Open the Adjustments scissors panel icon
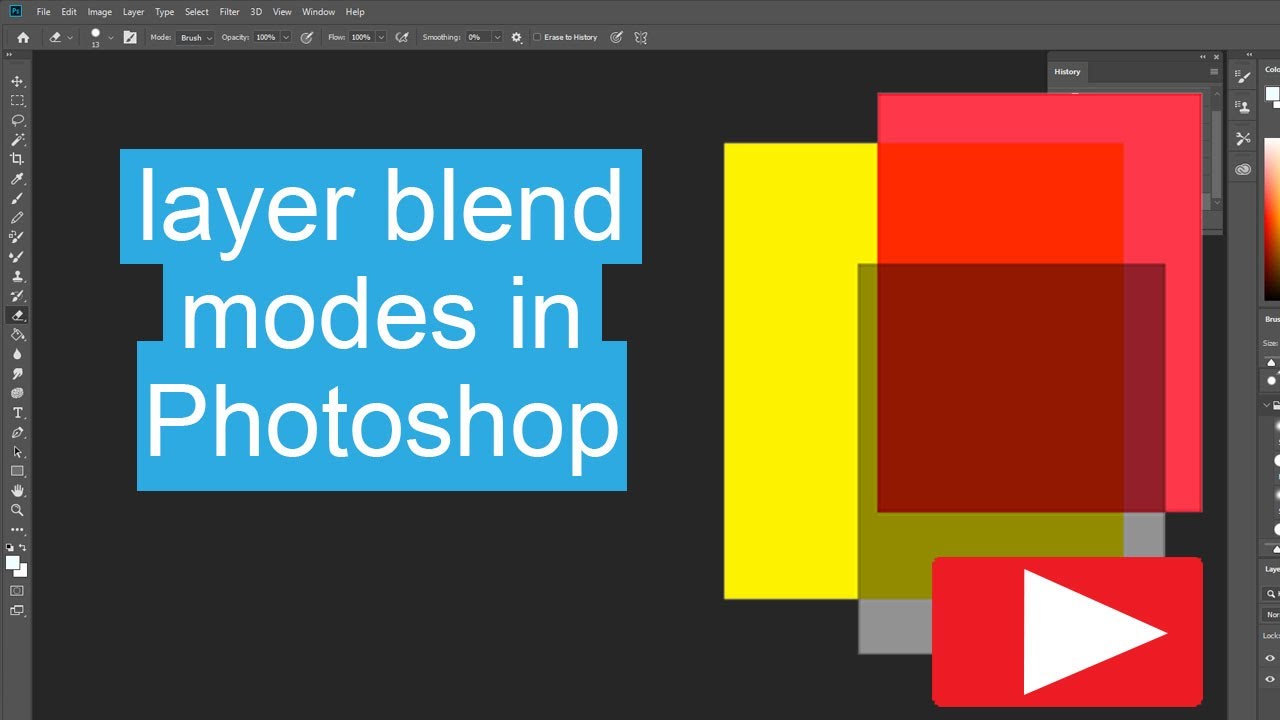The image size is (1280, 720). (1243, 138)
